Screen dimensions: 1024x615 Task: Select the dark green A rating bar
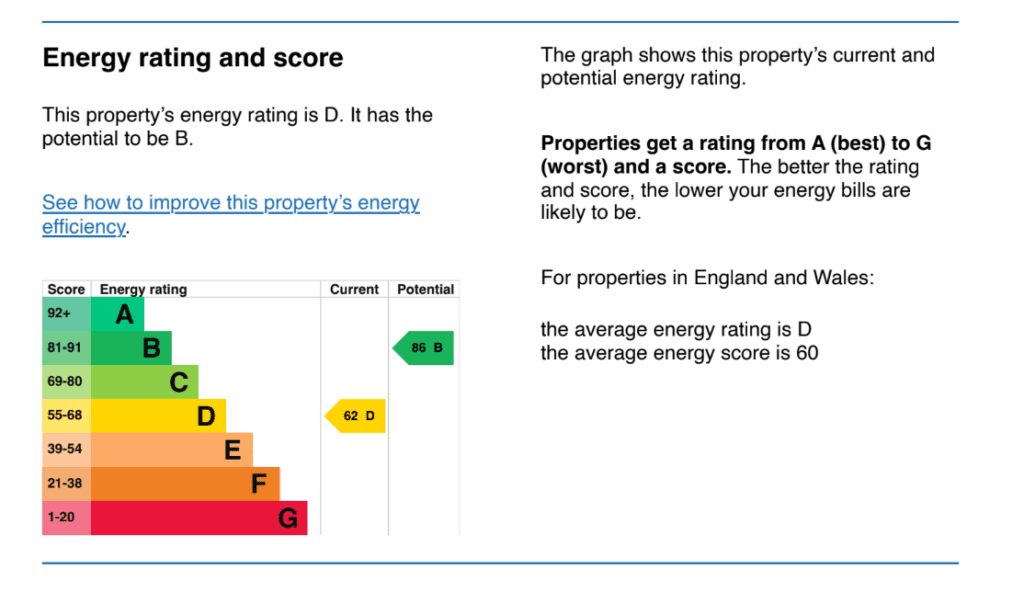[118, 315]
